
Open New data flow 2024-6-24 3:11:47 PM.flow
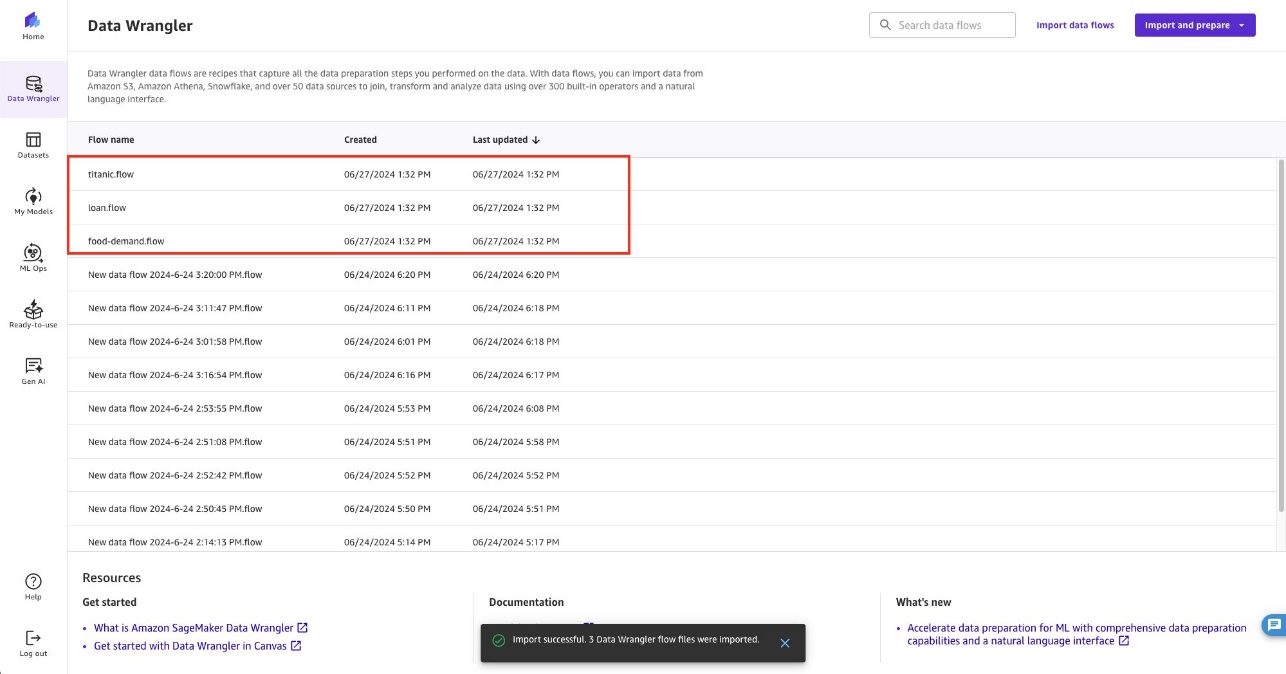click(175, 308)
